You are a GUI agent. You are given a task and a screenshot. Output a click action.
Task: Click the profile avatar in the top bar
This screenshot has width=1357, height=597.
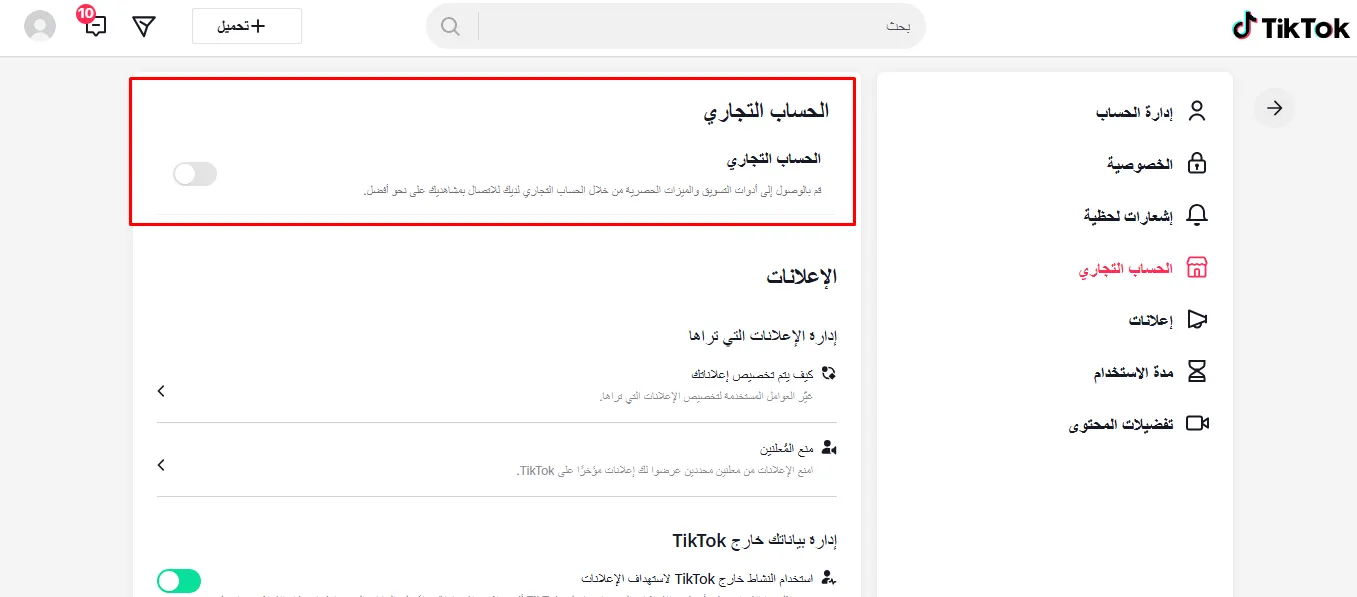click(40, 26)
